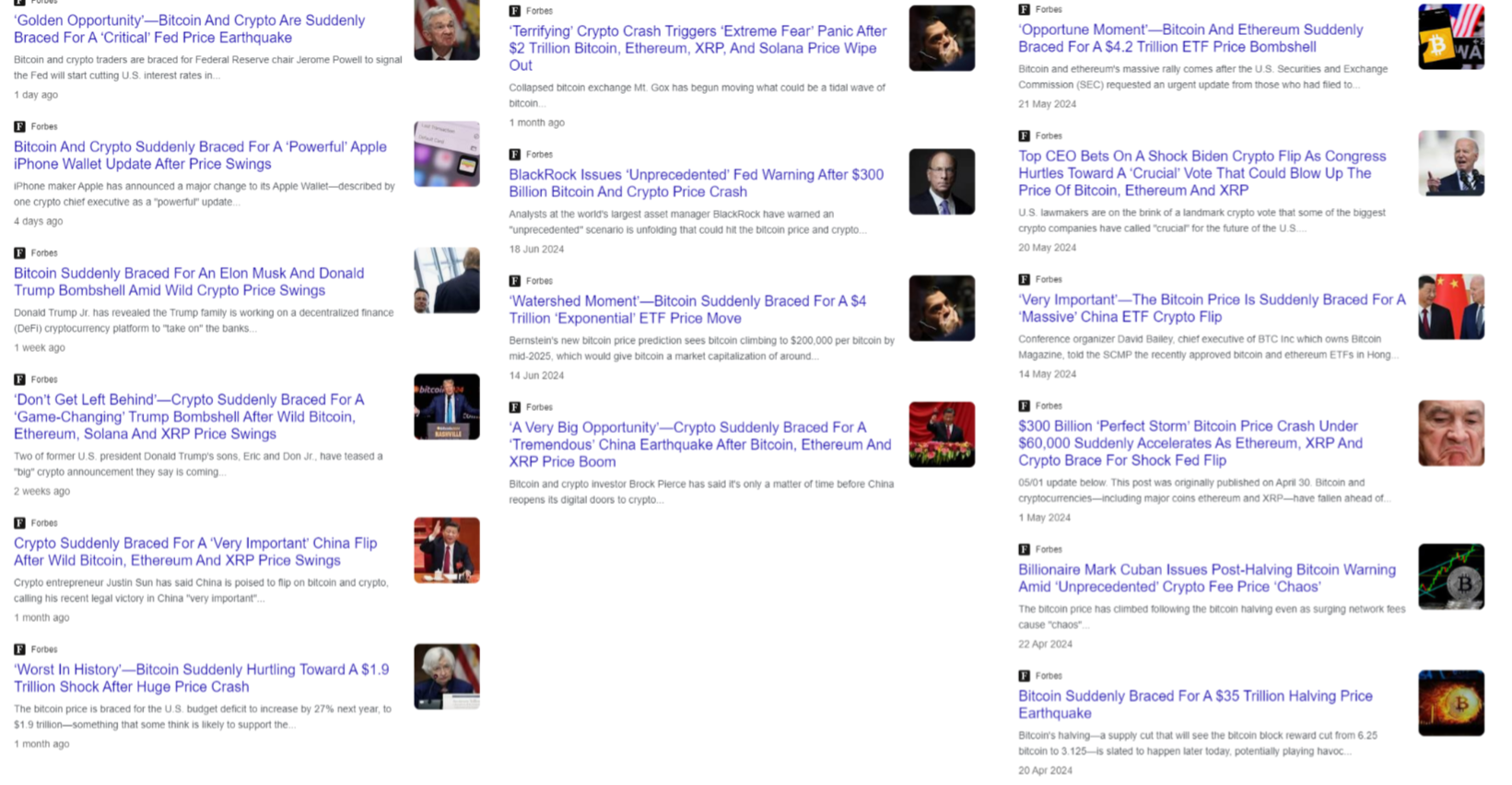The height and width of the screenshot is (785, 1512).
Task: Click Forbes logo icon above Top CEO Bets article
Action: click(1024, 135)
